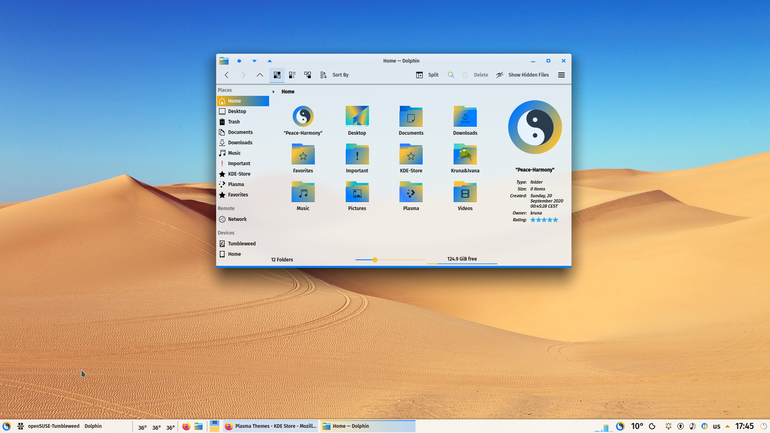
Task: Toggle keep-above dot in title bar
Action: point(239,61)
